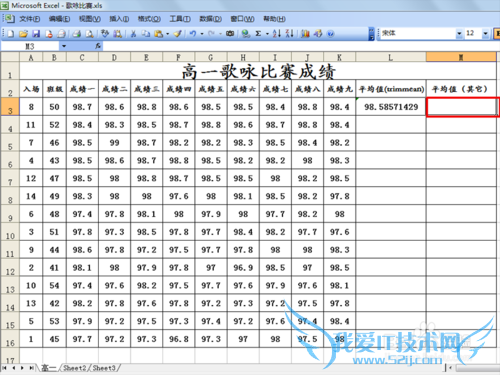The height and width of the screenshot is (375, 500).
Task: Select the 成绩一 header cell
Action: [x=82, y=89]
